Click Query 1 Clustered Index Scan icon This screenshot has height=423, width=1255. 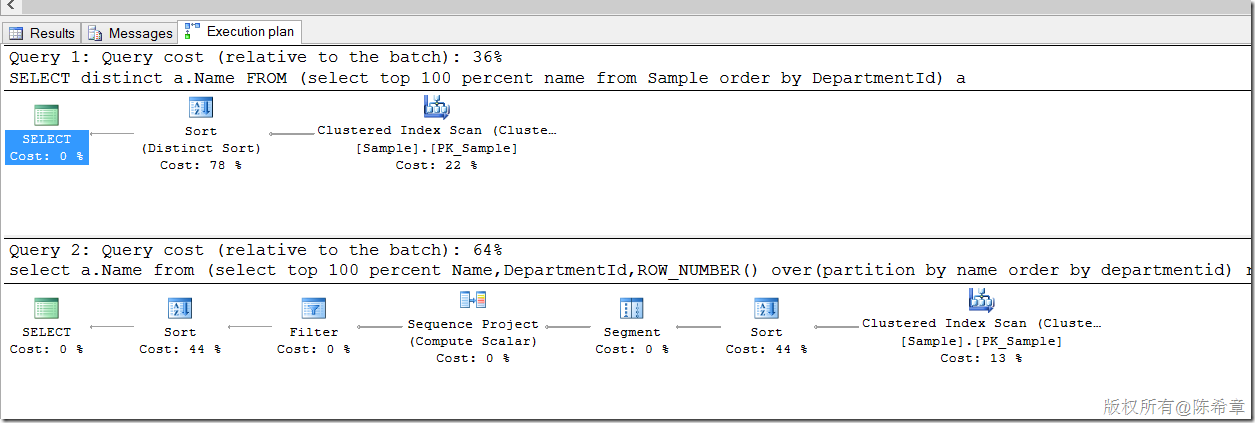coord(436,107)
